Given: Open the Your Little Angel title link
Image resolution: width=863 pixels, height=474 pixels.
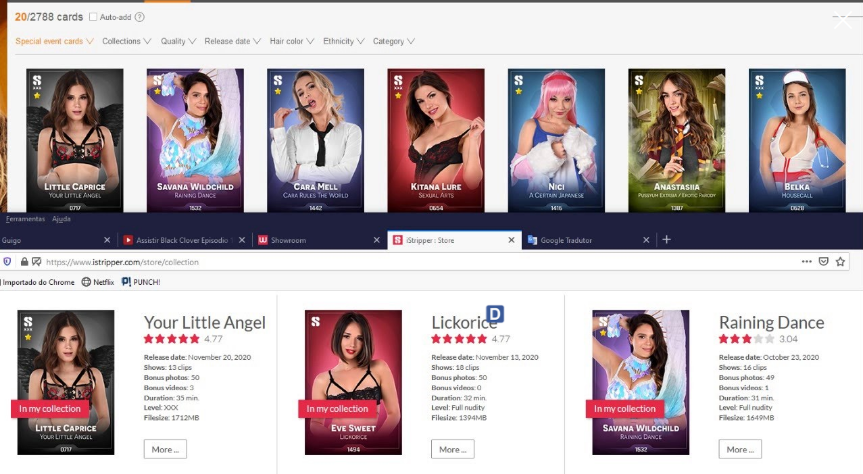Looking at the screenshot, I should tap(205, 322).
